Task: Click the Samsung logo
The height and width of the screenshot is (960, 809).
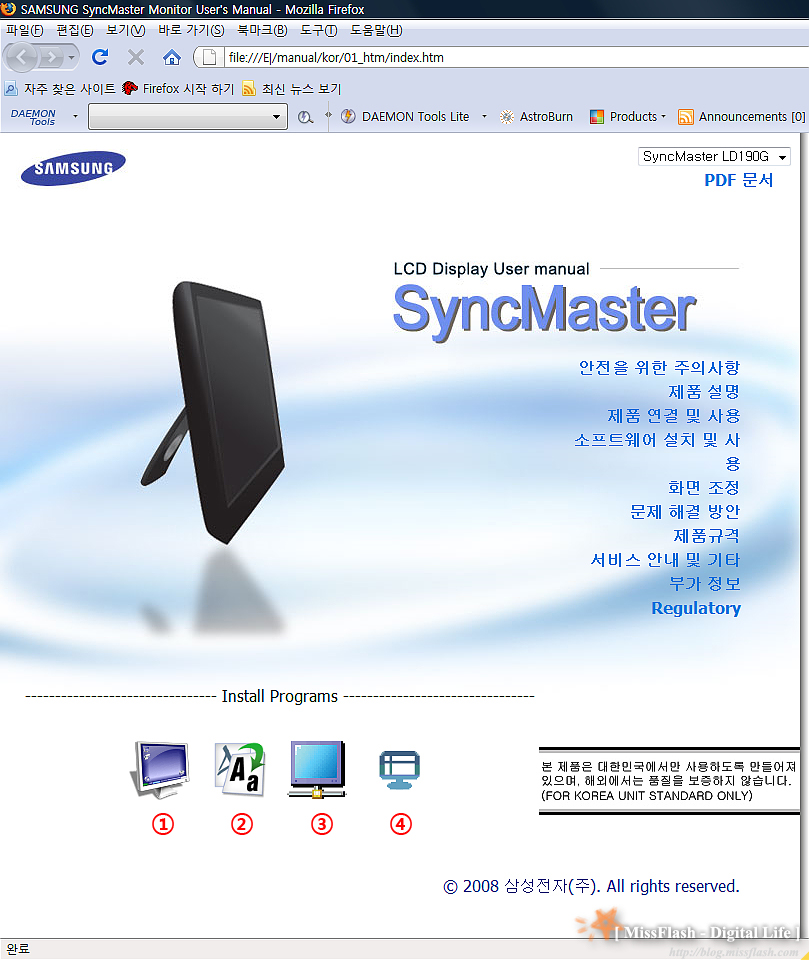Action: point(73,168)
